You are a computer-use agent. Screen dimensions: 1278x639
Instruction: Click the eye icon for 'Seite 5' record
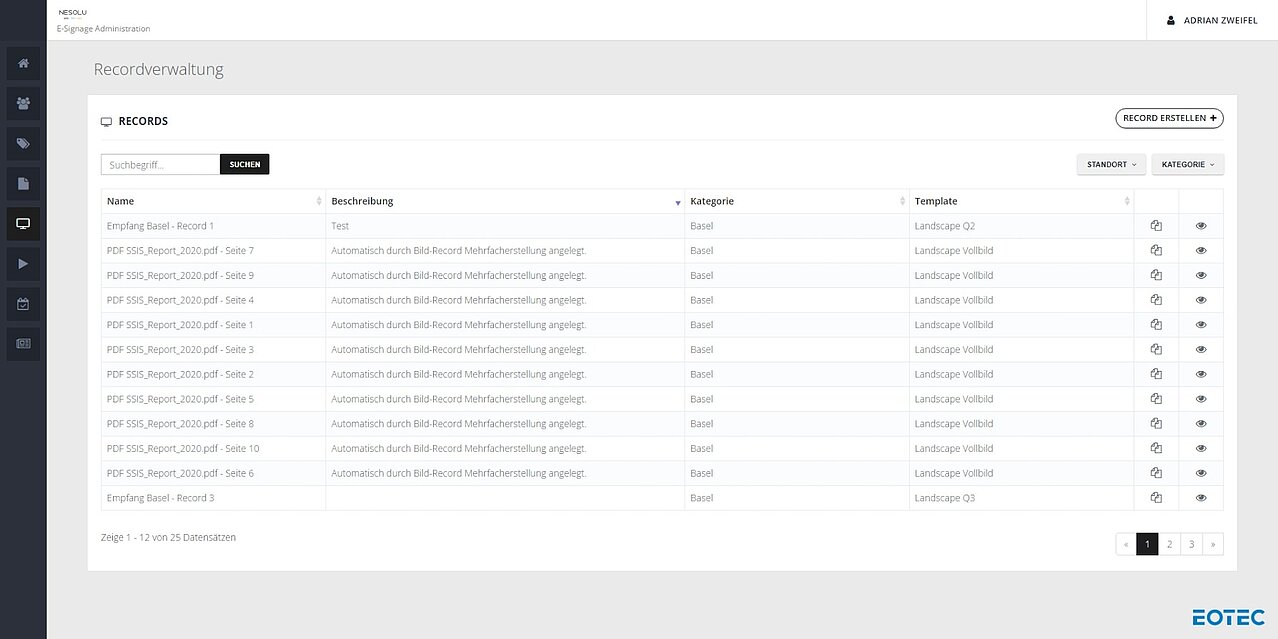point(1201,399)
